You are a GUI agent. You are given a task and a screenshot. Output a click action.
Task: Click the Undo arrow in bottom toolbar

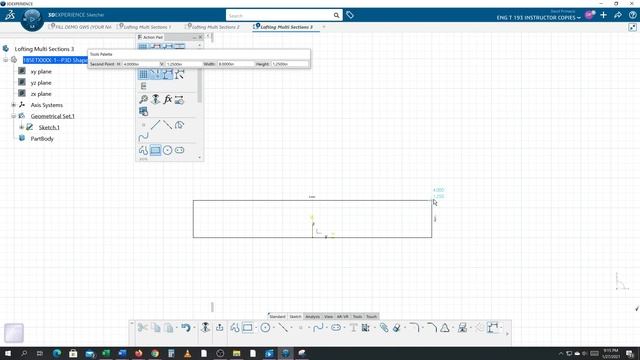click(x=186, y=327)
